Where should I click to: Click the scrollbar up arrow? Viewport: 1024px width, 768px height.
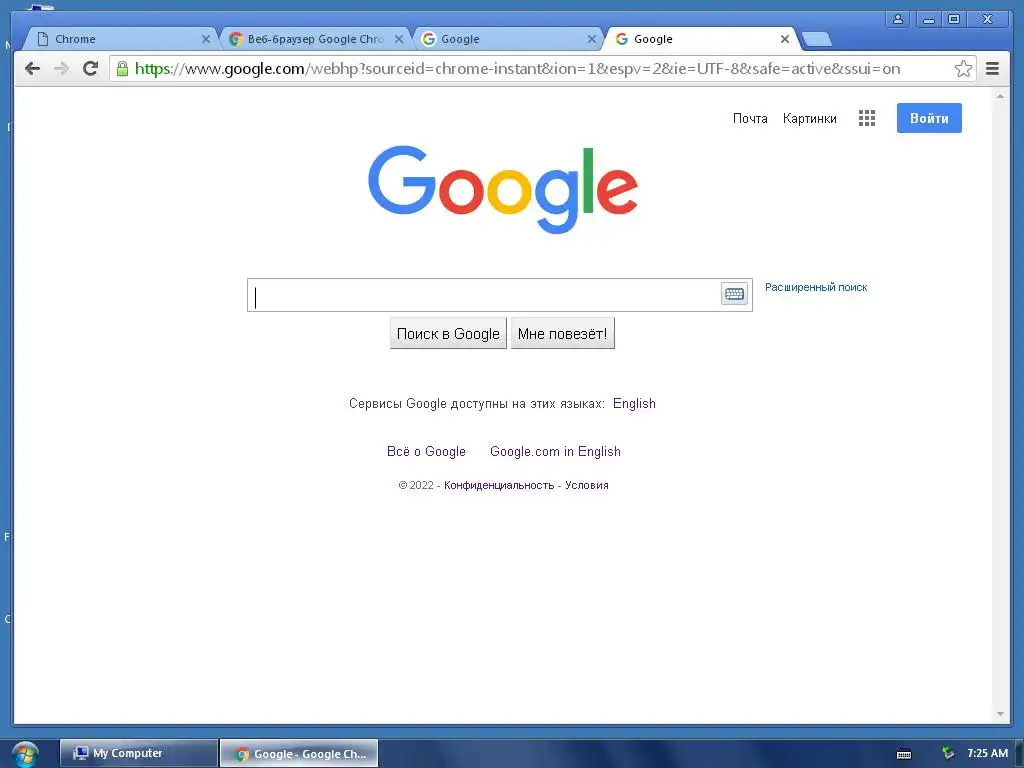click(1000, 96)
